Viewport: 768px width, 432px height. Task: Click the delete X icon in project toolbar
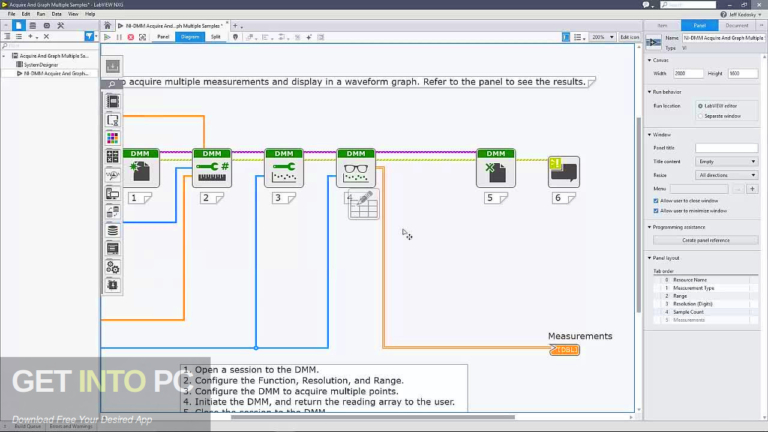(x=46, y=36)
